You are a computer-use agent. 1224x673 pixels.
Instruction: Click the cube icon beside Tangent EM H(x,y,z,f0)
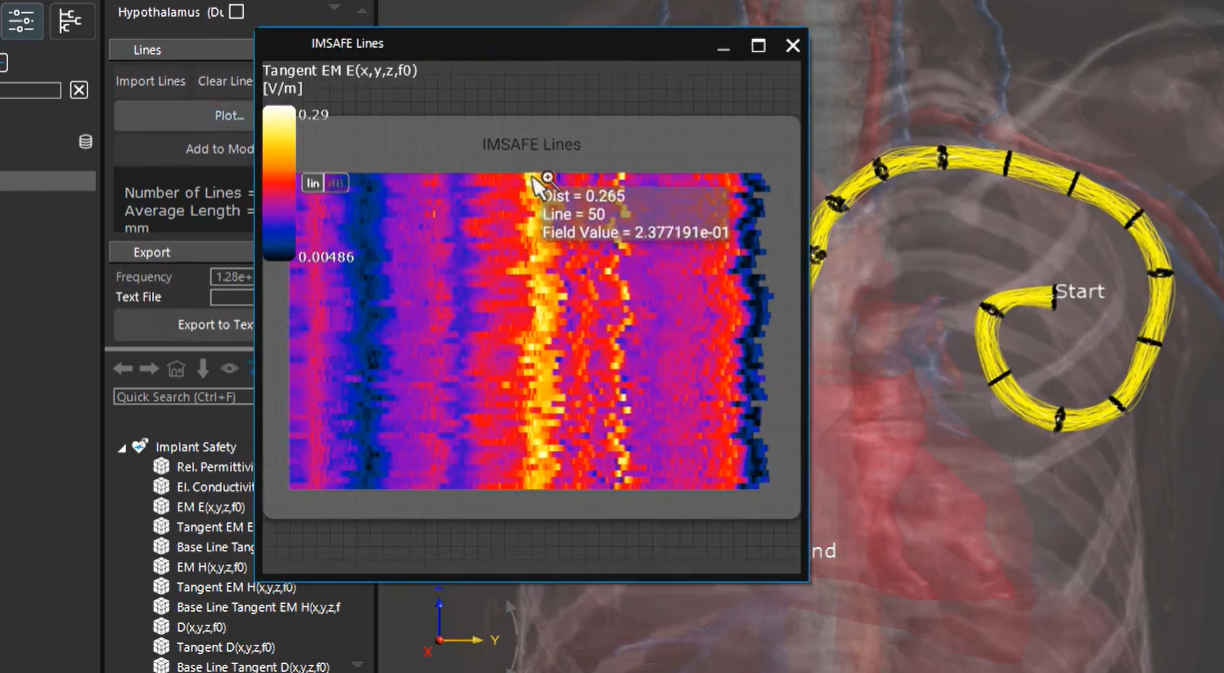161,587
